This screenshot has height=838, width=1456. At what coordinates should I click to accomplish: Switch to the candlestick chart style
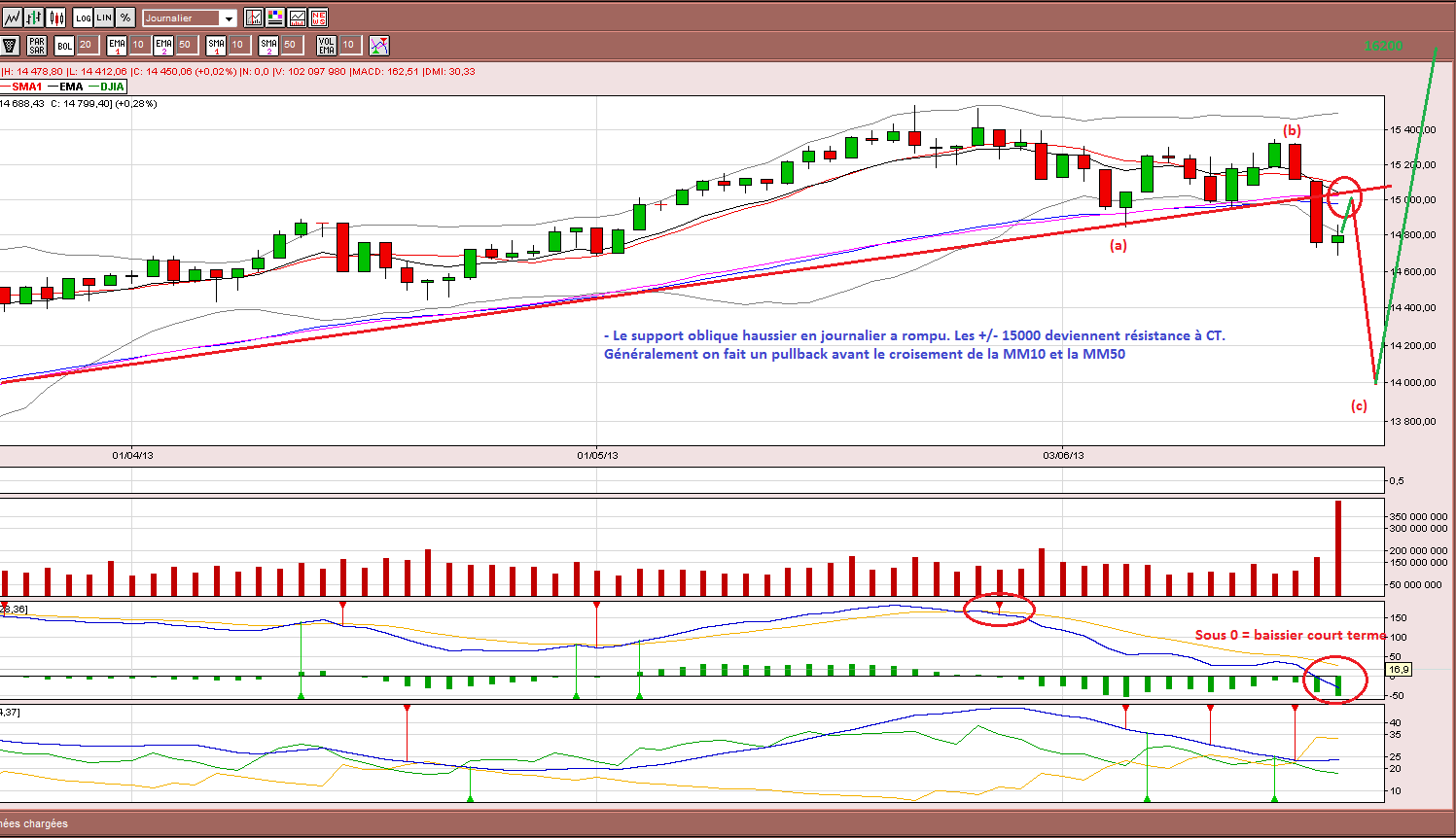[x=56, y=17]
